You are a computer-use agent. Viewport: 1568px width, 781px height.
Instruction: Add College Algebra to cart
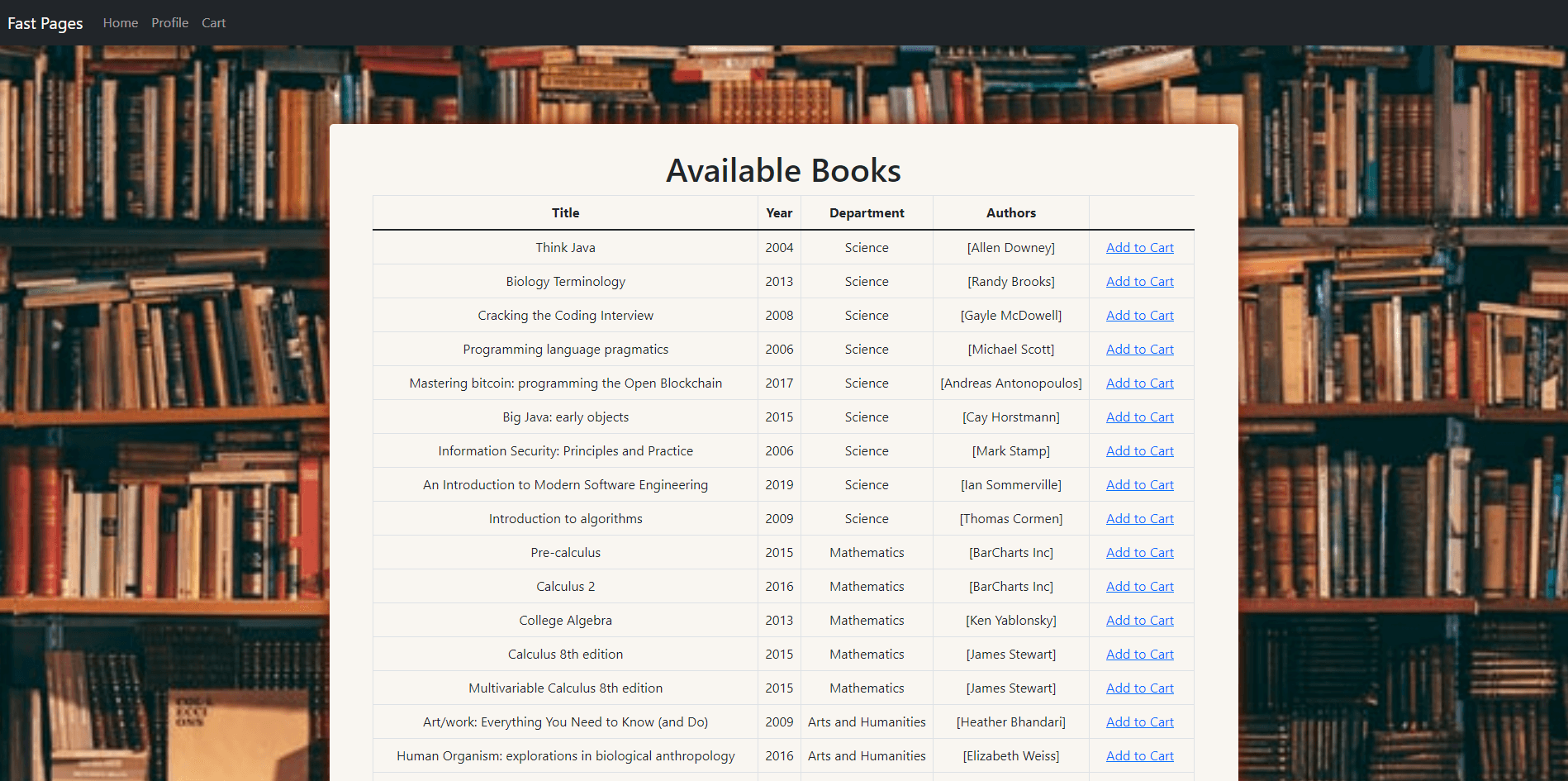(x=1139, y=620)
